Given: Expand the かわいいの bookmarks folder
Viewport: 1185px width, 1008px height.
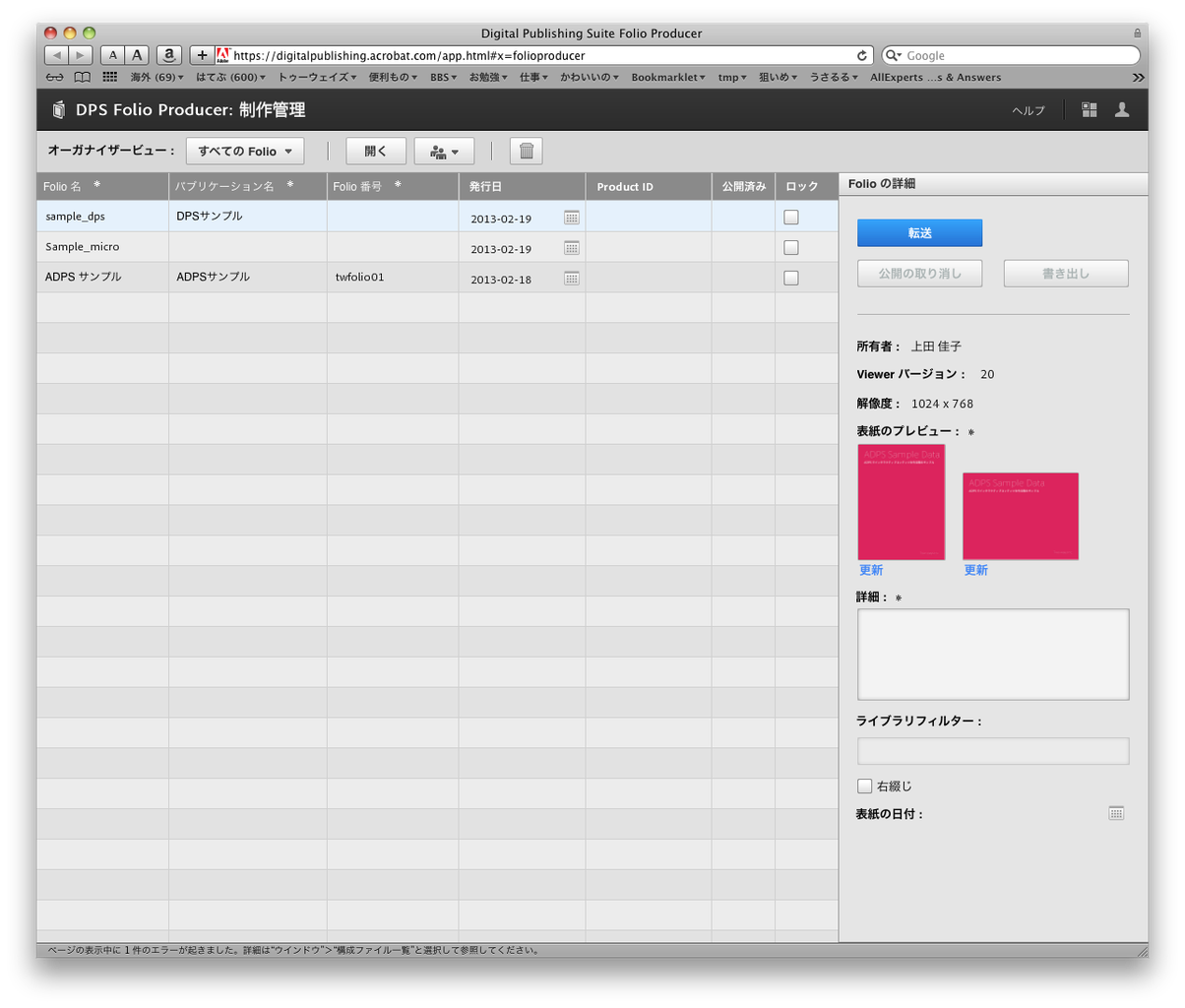Looking at the screenshot, I should coord(590,77).
